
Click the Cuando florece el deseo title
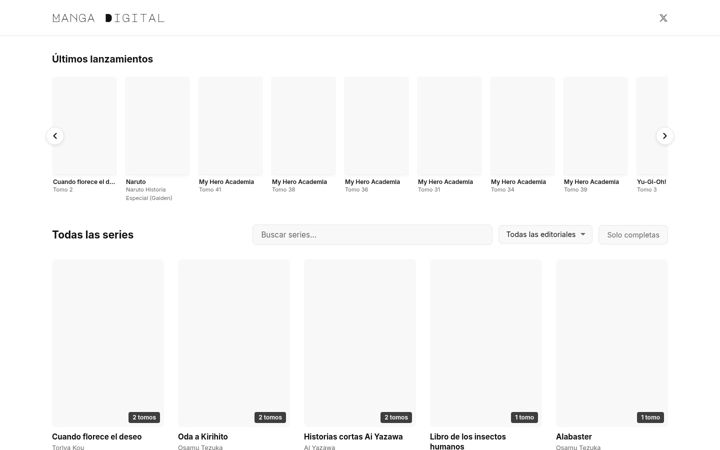[x=97, y=437]
